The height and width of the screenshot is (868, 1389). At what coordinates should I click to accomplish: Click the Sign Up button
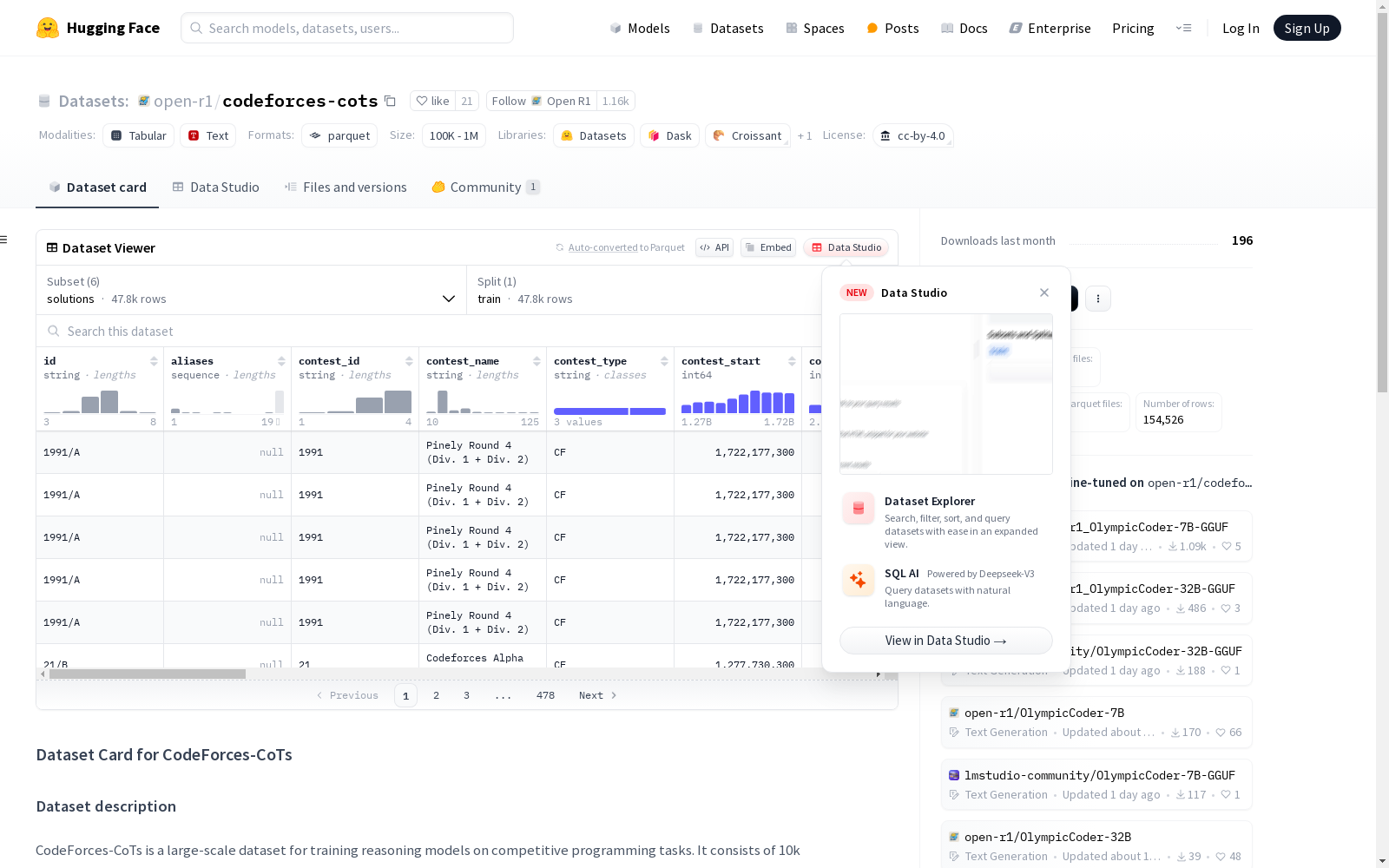click(x=1307, y=28)
